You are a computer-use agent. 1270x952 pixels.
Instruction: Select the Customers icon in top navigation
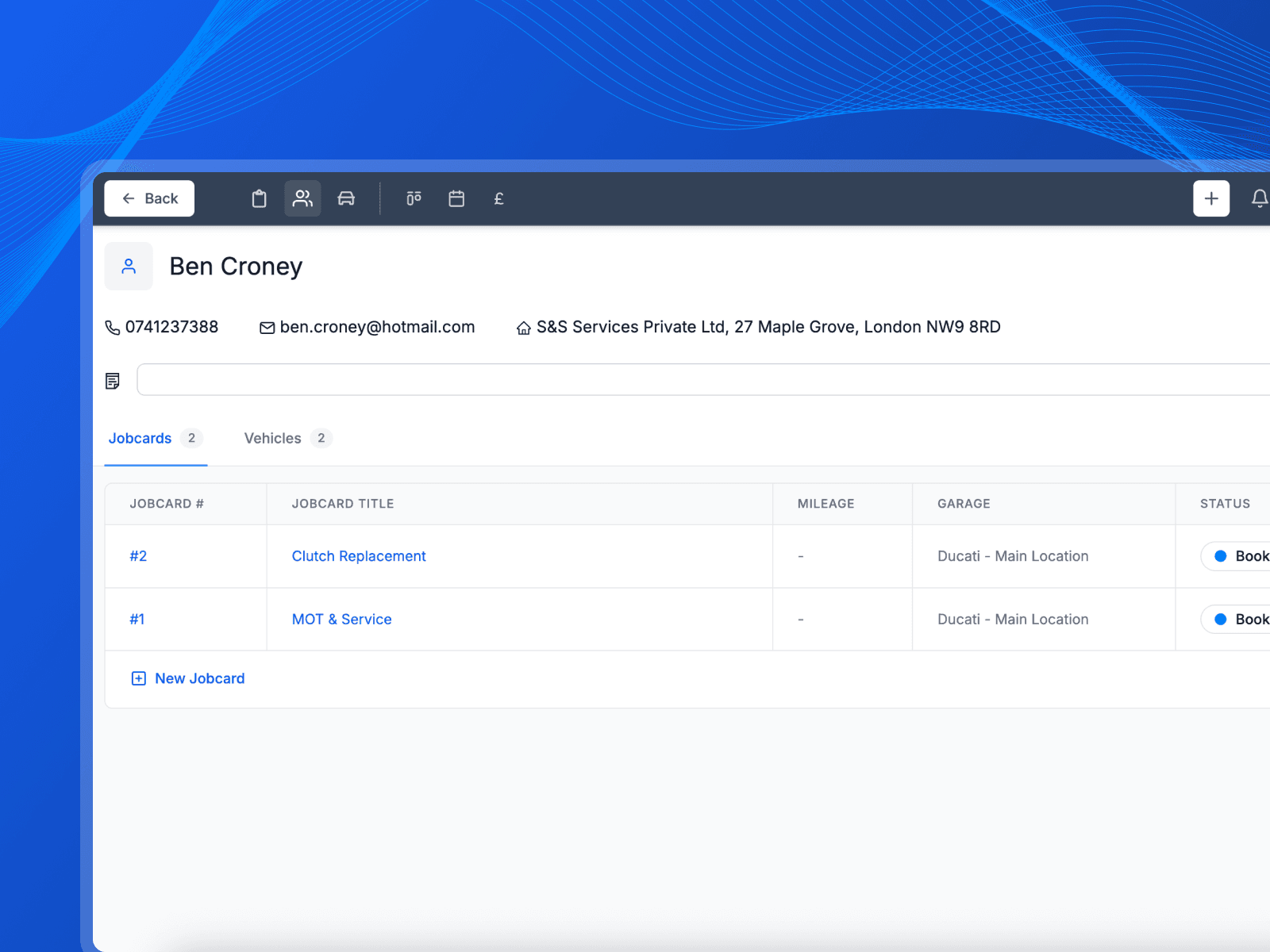click(302, 198)
